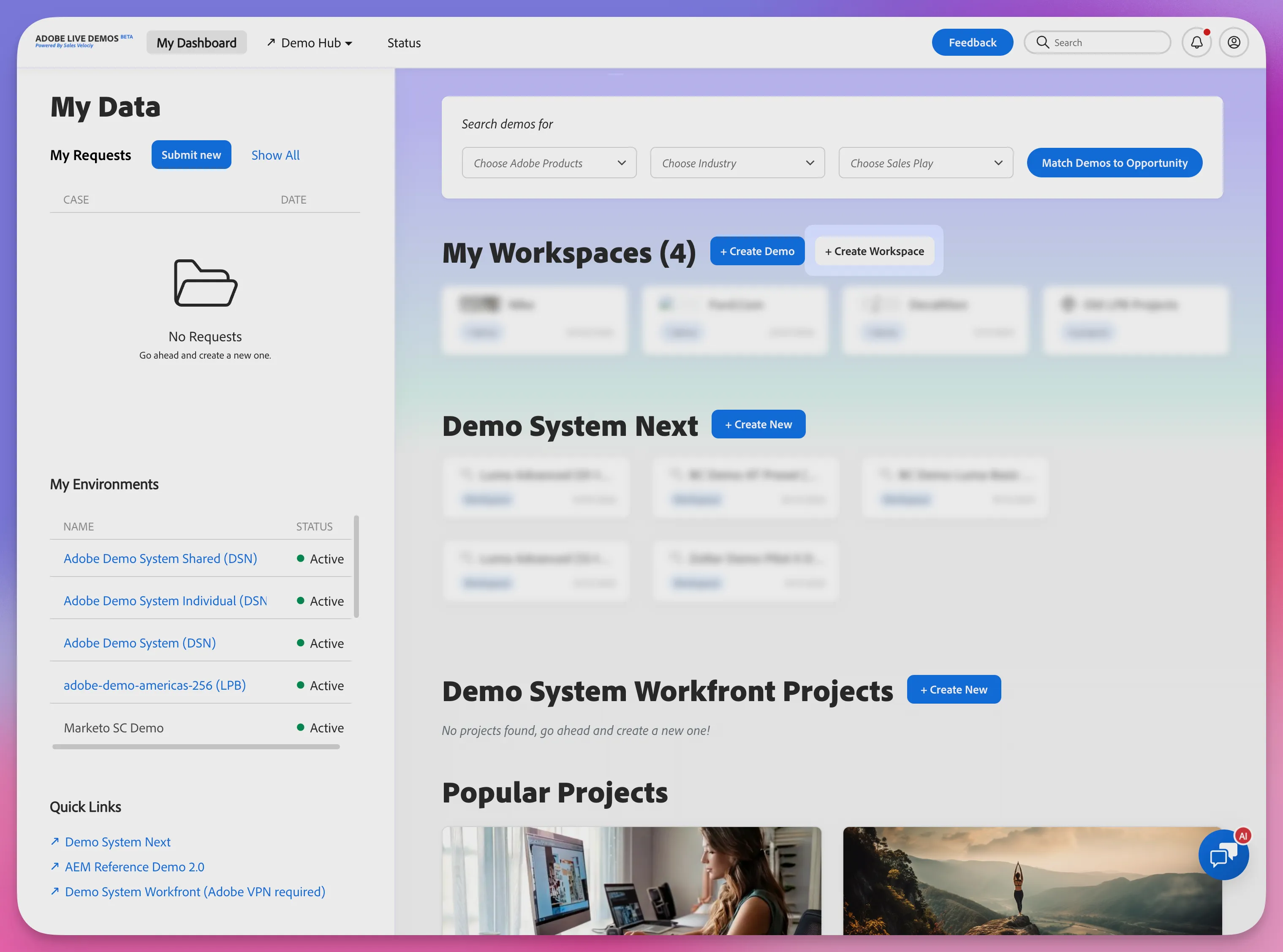1283x952 pixels.
Task: Create new Demo System Next item
Action: pos(758,424)
